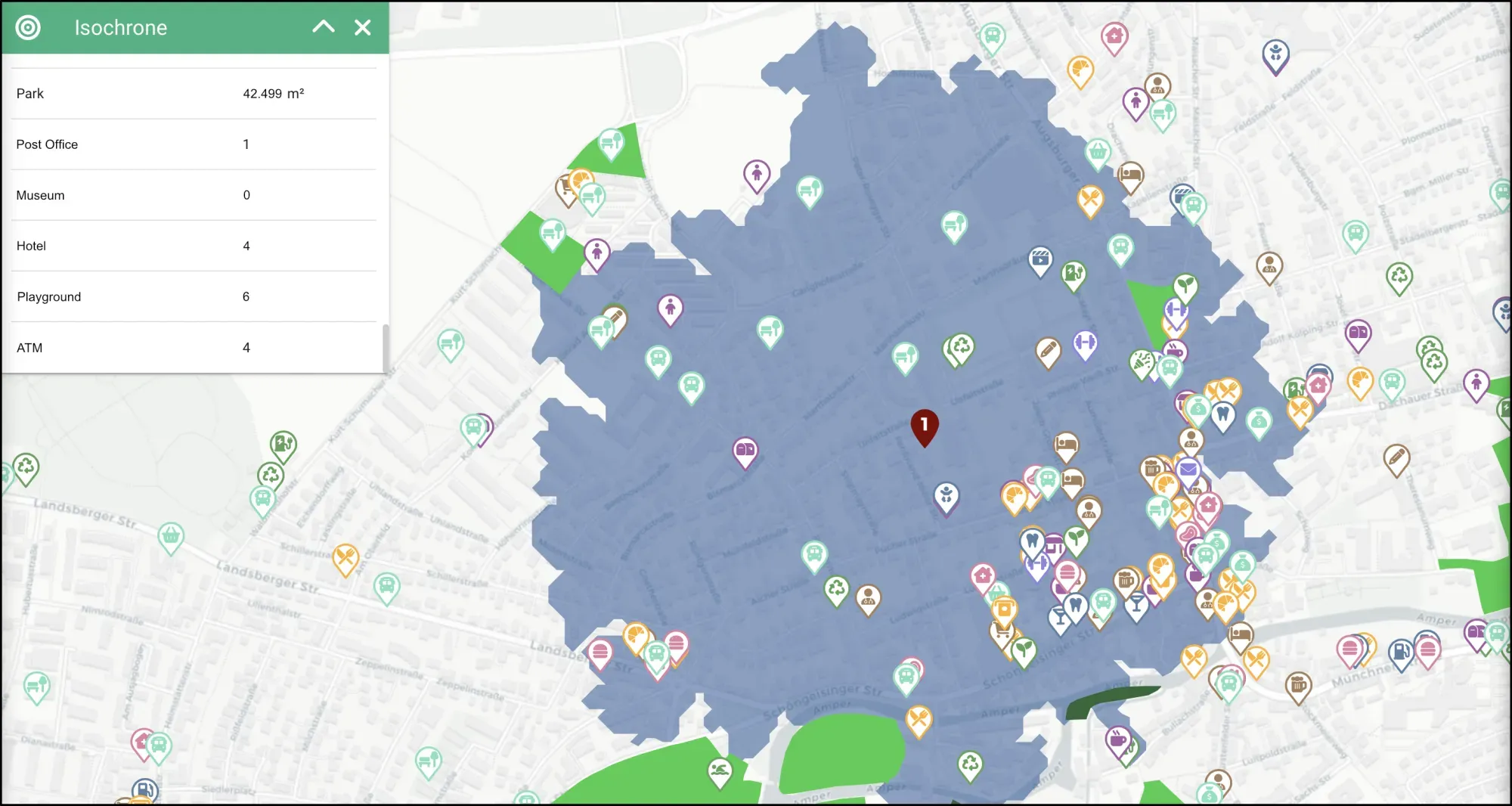Screen dimensions: 1512x806
Task: Select the fuel pump marker near Münchner label
Action: [1401, 654]
